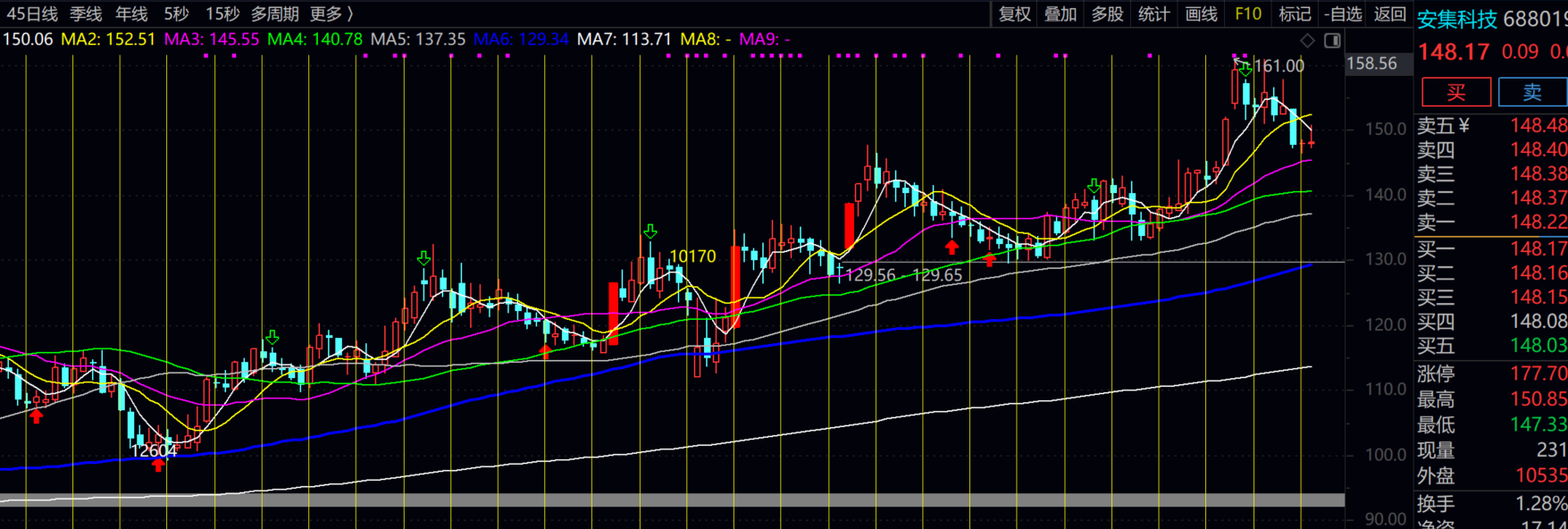Open the 多周期 multi-period view
The width and height of the screenshot is (1568, 529).
click(x=274, y=14)
